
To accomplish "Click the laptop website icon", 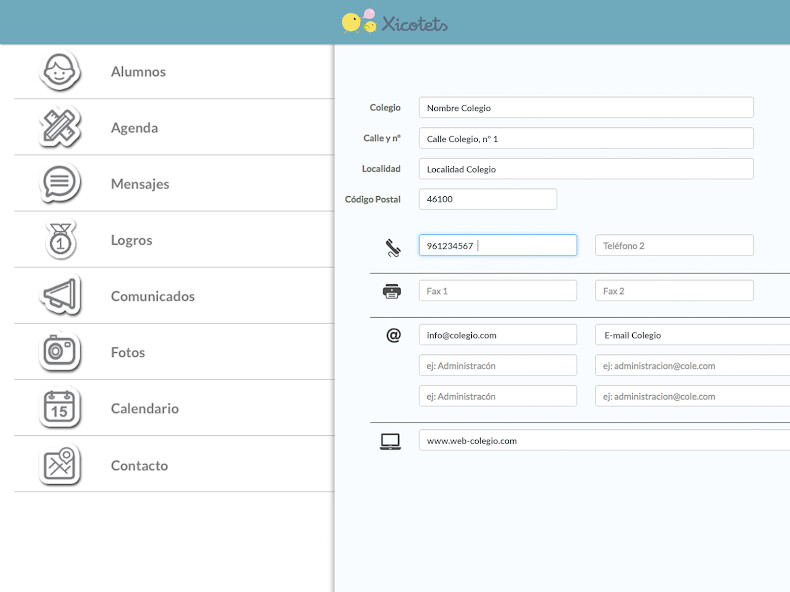I will coord(390,441).
